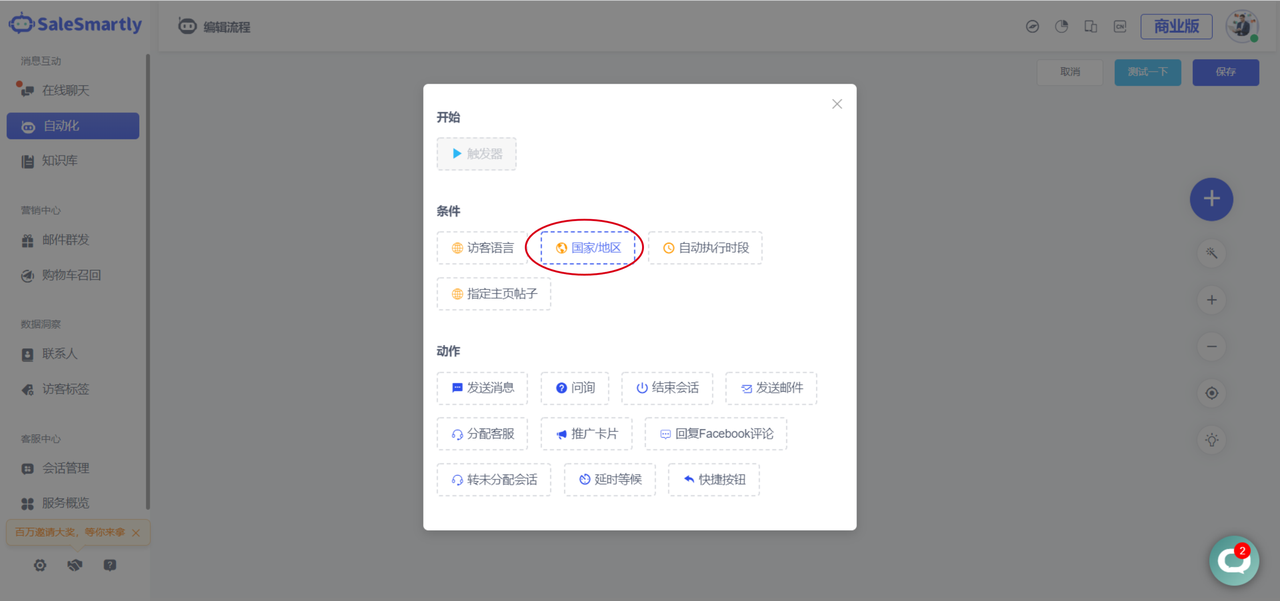The width and height of the screenshot is (1280, 601).
Task: Open the floating chat widget icon
Action: click(x=1233, y=561)
